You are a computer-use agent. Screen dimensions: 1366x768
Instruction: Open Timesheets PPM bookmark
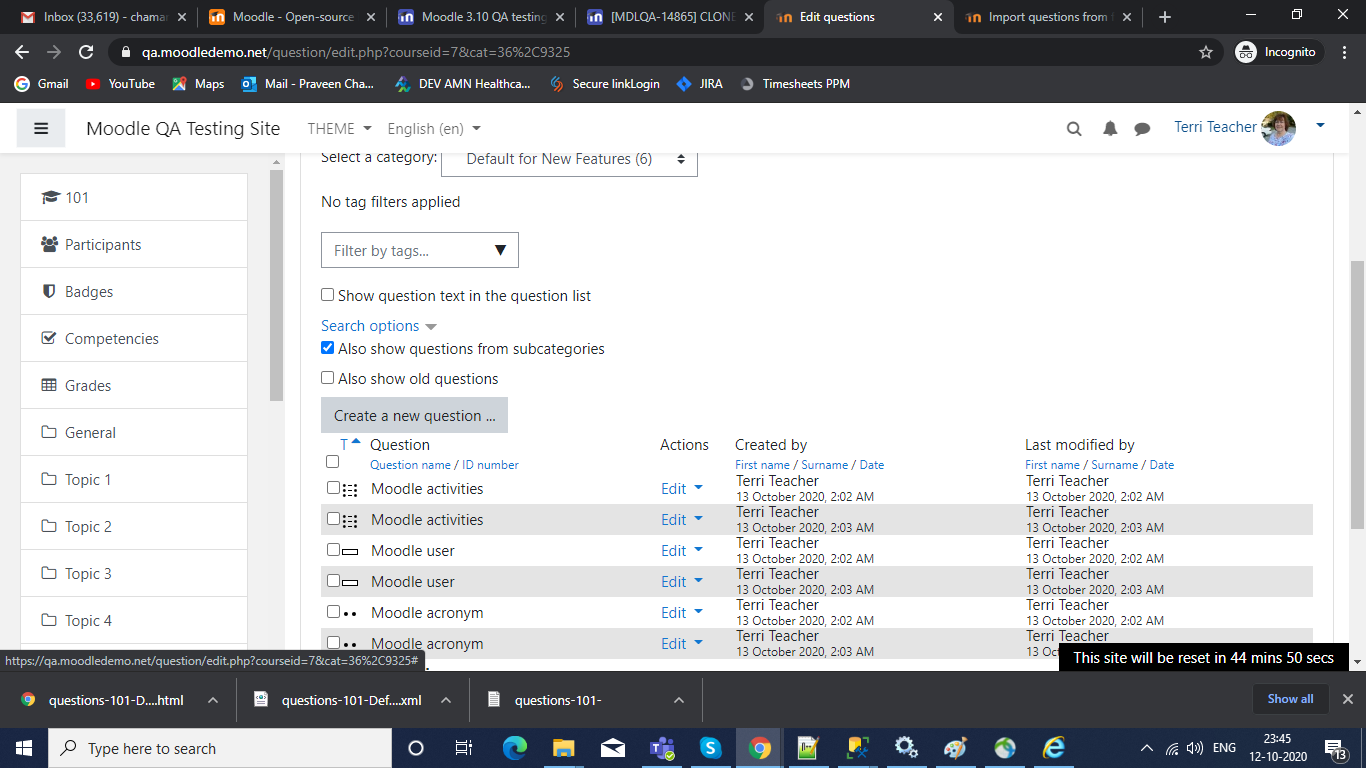click(x=795, y=84)
